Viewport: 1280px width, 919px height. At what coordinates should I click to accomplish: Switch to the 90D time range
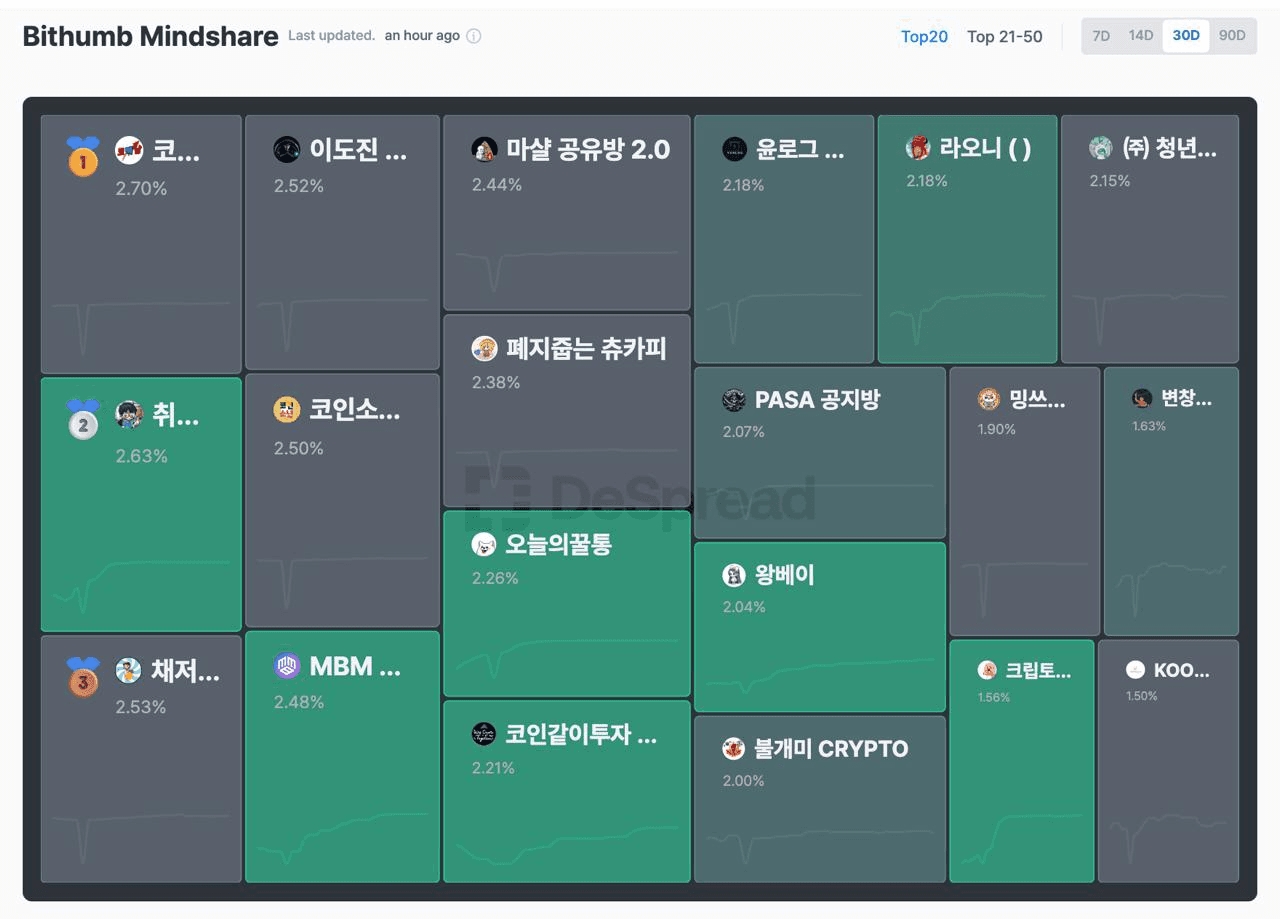1232,36
